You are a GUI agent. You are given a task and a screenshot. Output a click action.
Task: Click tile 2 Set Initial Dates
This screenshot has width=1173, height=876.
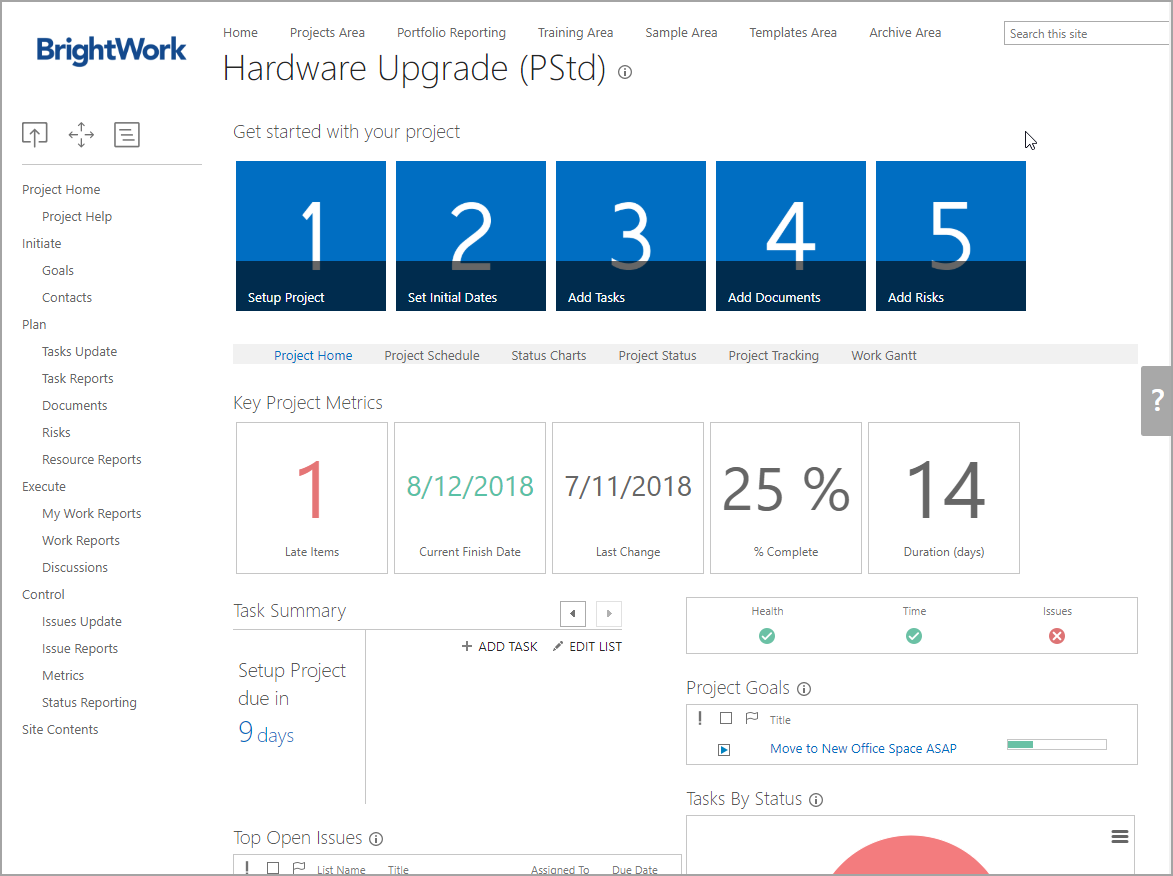pyautogui.click(x=471, y=236)
